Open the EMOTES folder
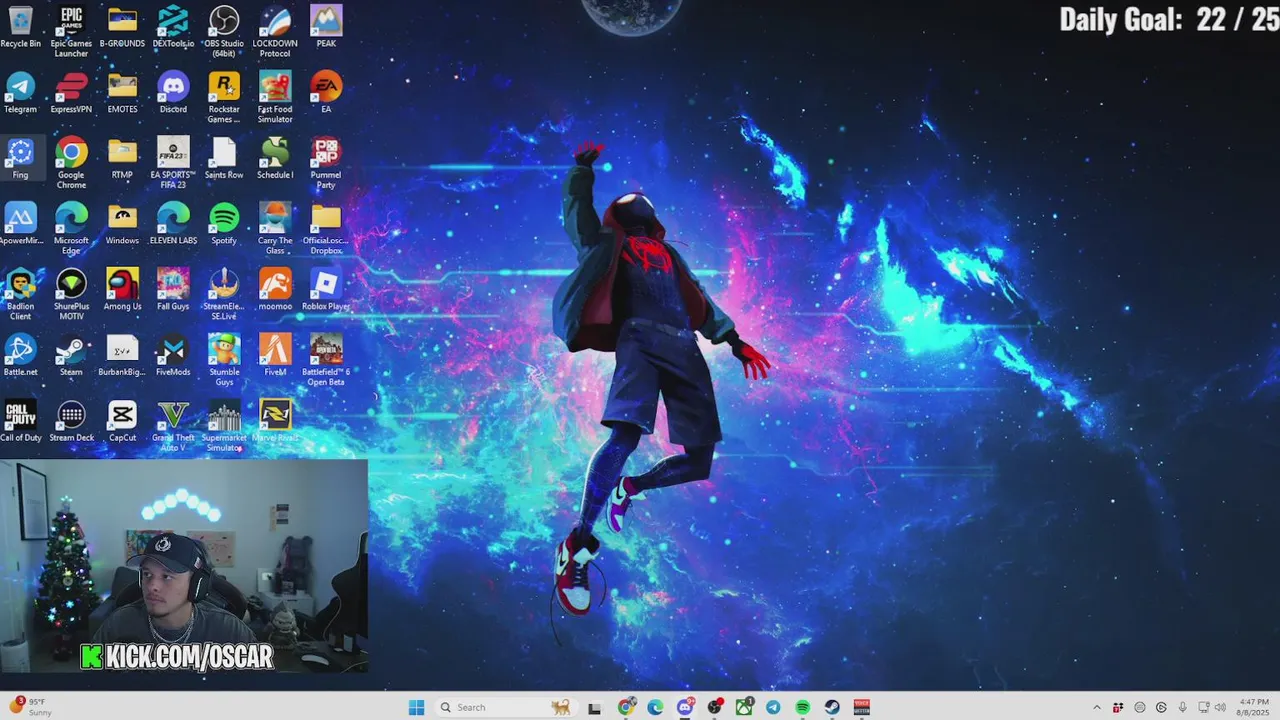Screen dimensions: 1280x720 tap(122, 93)
